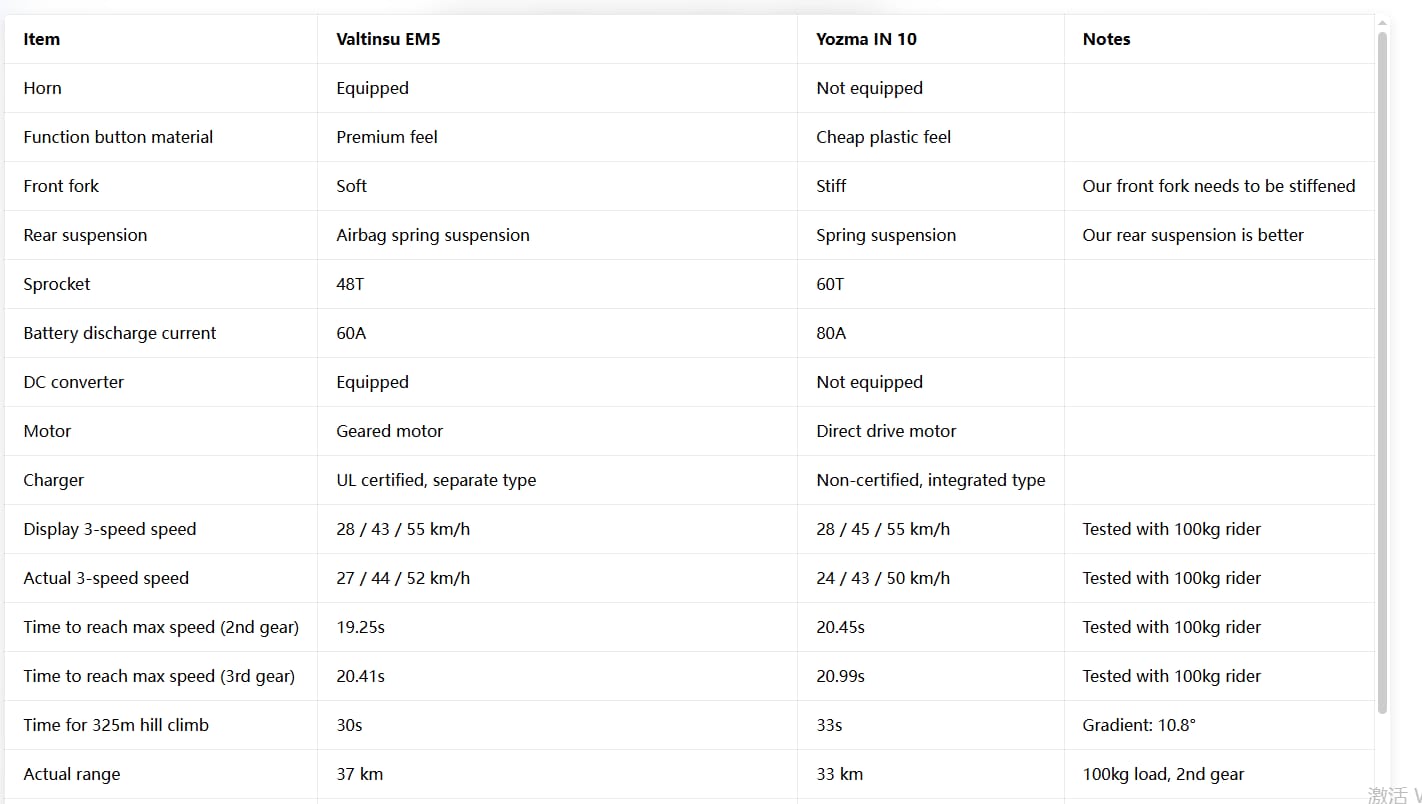Click the vertical scrollbar thumb on the table
The image size is (1422, 804).
1383,370
